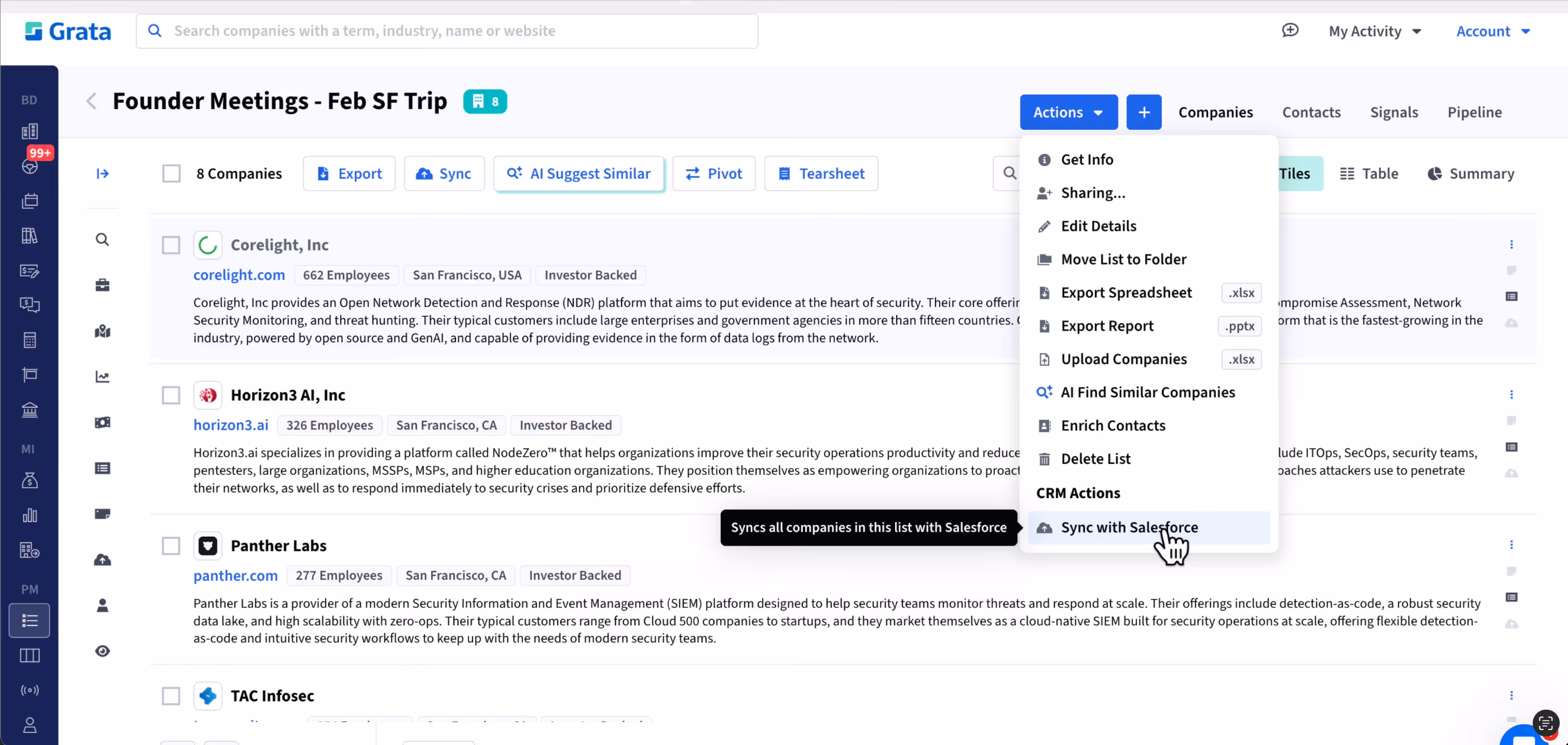
Task: Click the cash funding filter icon
Action: click(x=102, y=423)
